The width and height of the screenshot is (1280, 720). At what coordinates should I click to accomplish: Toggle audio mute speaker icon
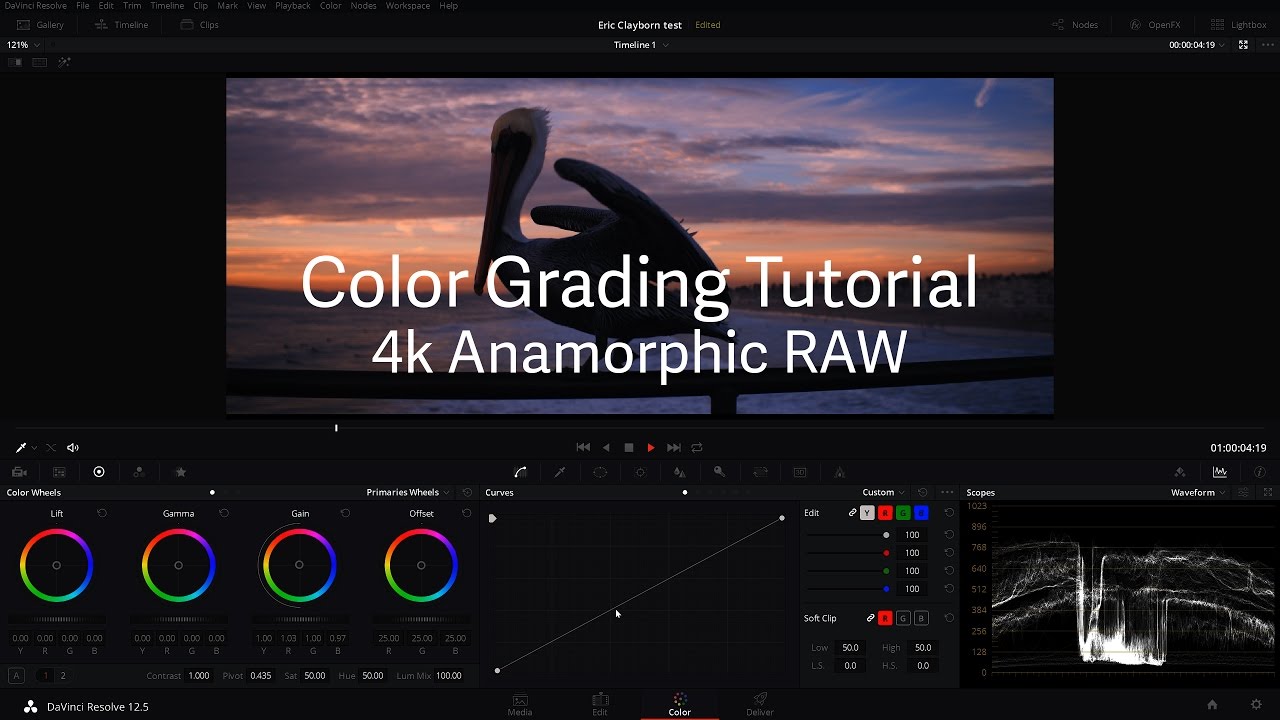point(72,448)
